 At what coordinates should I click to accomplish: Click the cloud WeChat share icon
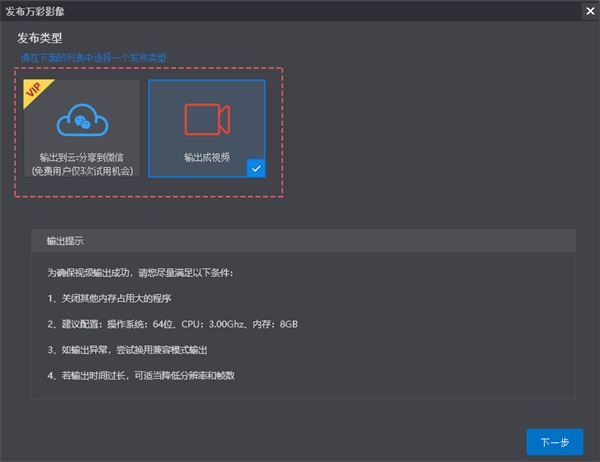pos(82,122)
